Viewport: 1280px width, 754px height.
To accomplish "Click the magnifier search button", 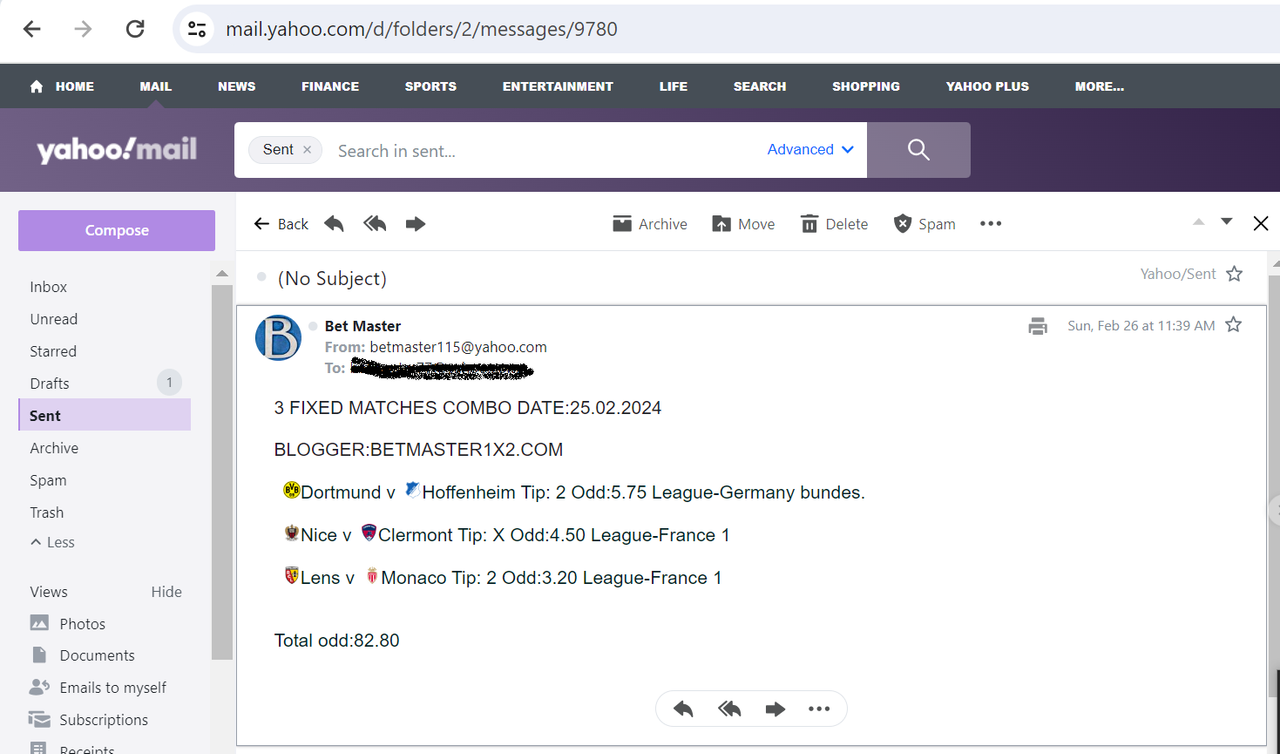I will pyautogui.click(x=919, y=150).
